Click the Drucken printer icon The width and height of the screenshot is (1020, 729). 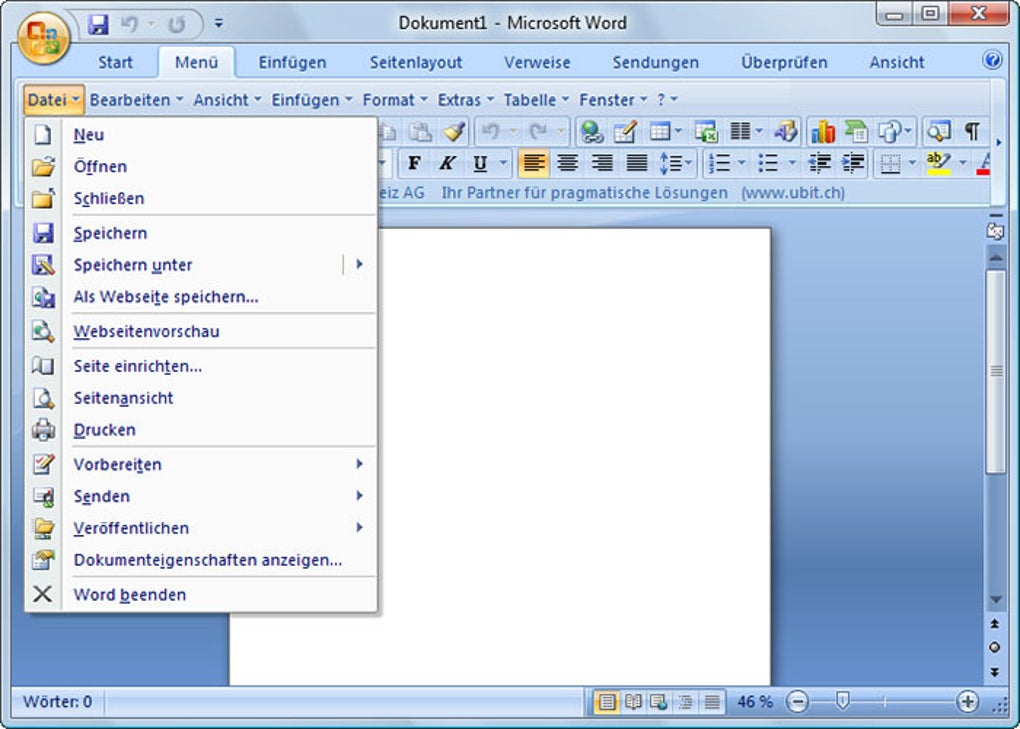(x=43, y=430)
